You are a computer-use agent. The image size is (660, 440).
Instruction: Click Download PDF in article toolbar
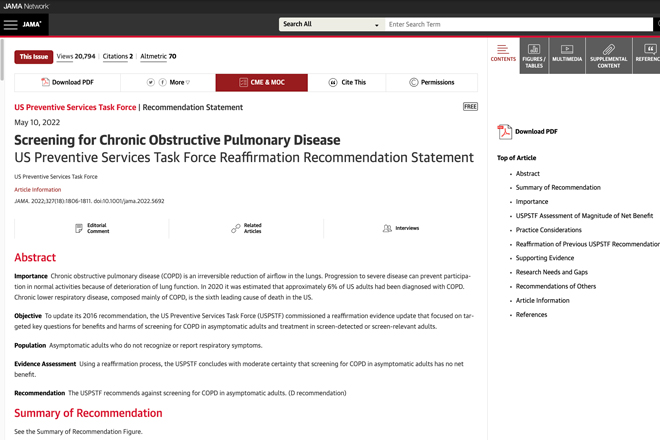pyautogui.click(x=67, y=82)
